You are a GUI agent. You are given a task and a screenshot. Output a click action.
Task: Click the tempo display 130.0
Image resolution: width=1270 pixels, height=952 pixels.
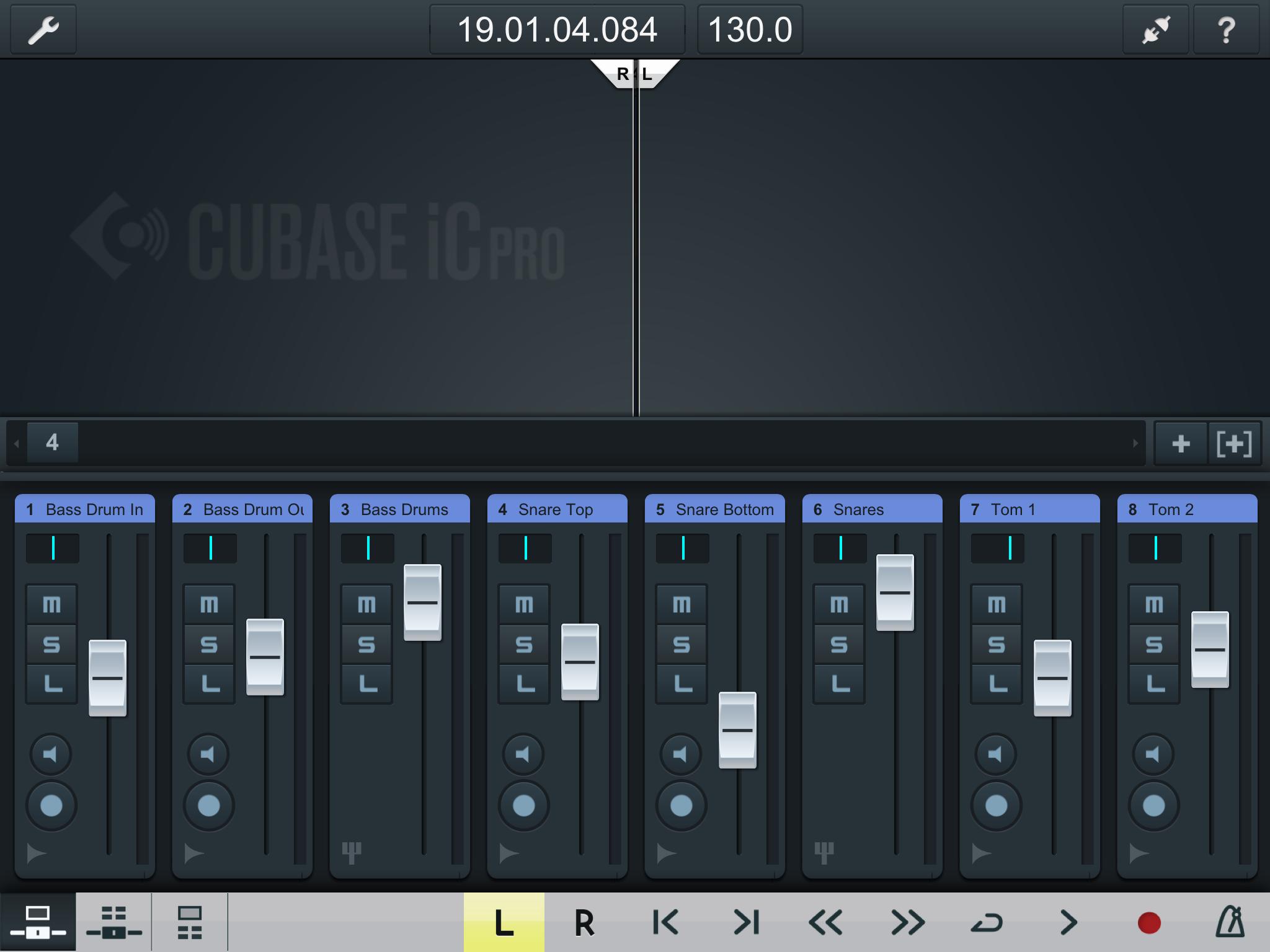750,30
